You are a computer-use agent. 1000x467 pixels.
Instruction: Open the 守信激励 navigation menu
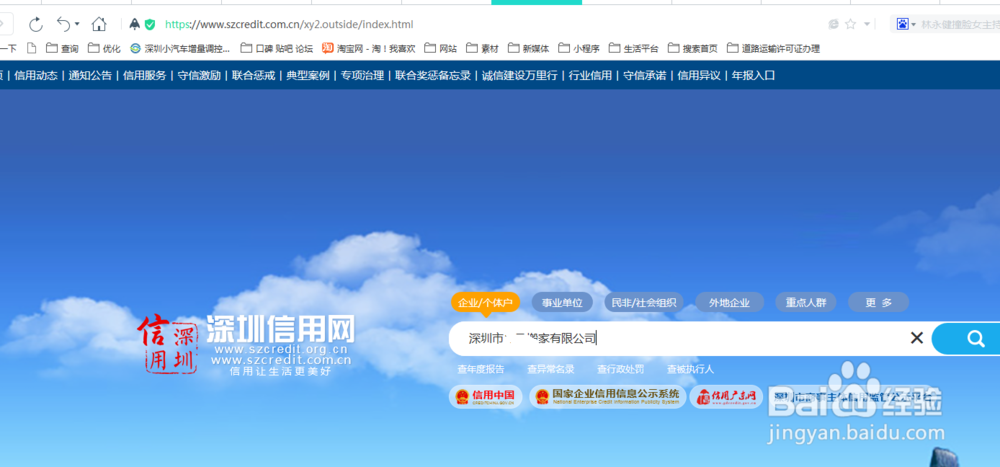[199, 75]
